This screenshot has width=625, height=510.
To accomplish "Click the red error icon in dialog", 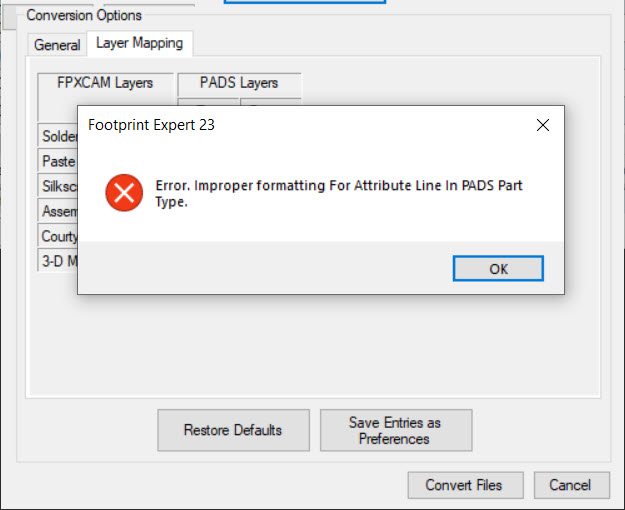I will tap(124, 193).
